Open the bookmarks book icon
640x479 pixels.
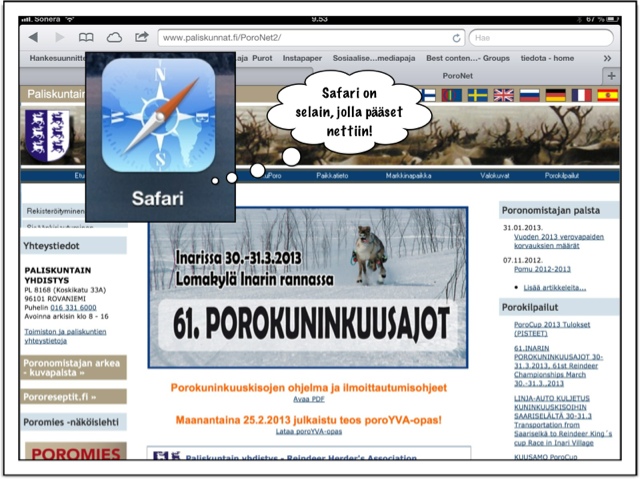[86, 38]
